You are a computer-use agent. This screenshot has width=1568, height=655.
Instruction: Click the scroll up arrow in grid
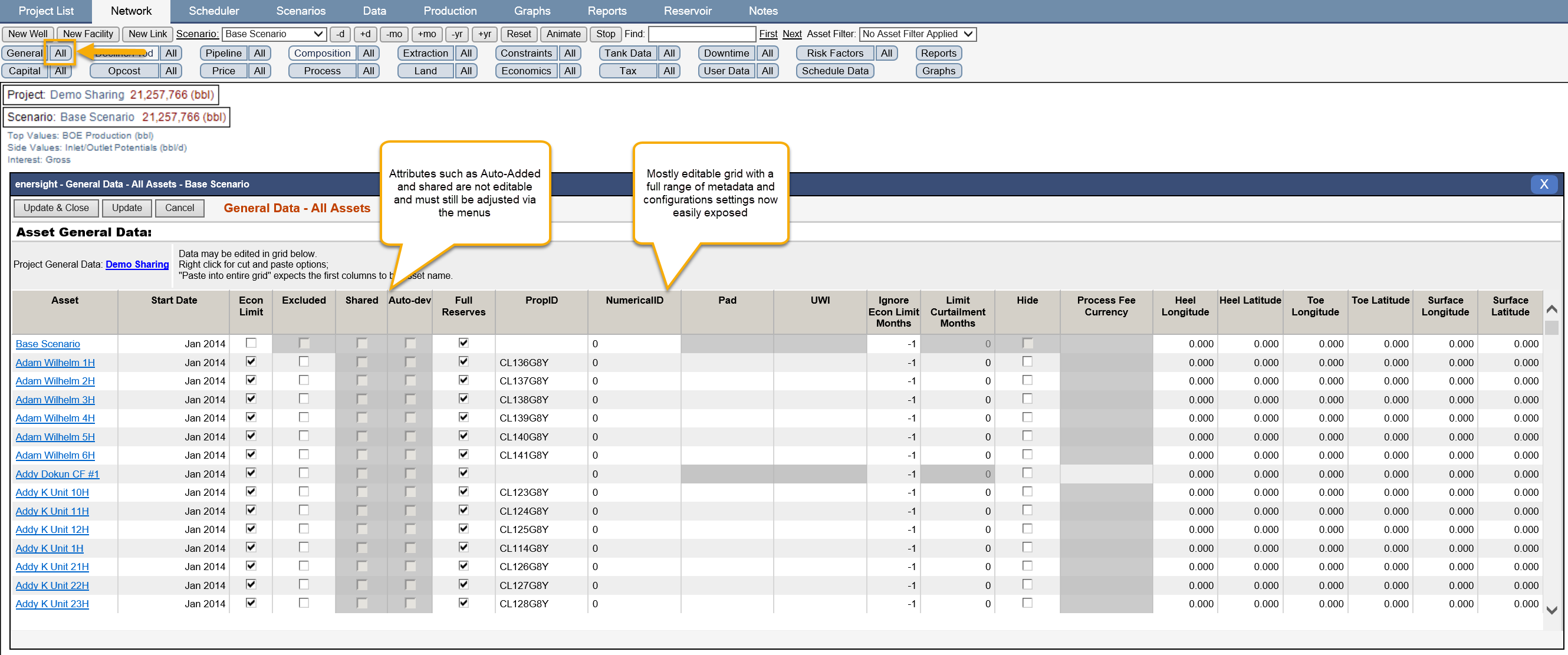(1551, 310)
